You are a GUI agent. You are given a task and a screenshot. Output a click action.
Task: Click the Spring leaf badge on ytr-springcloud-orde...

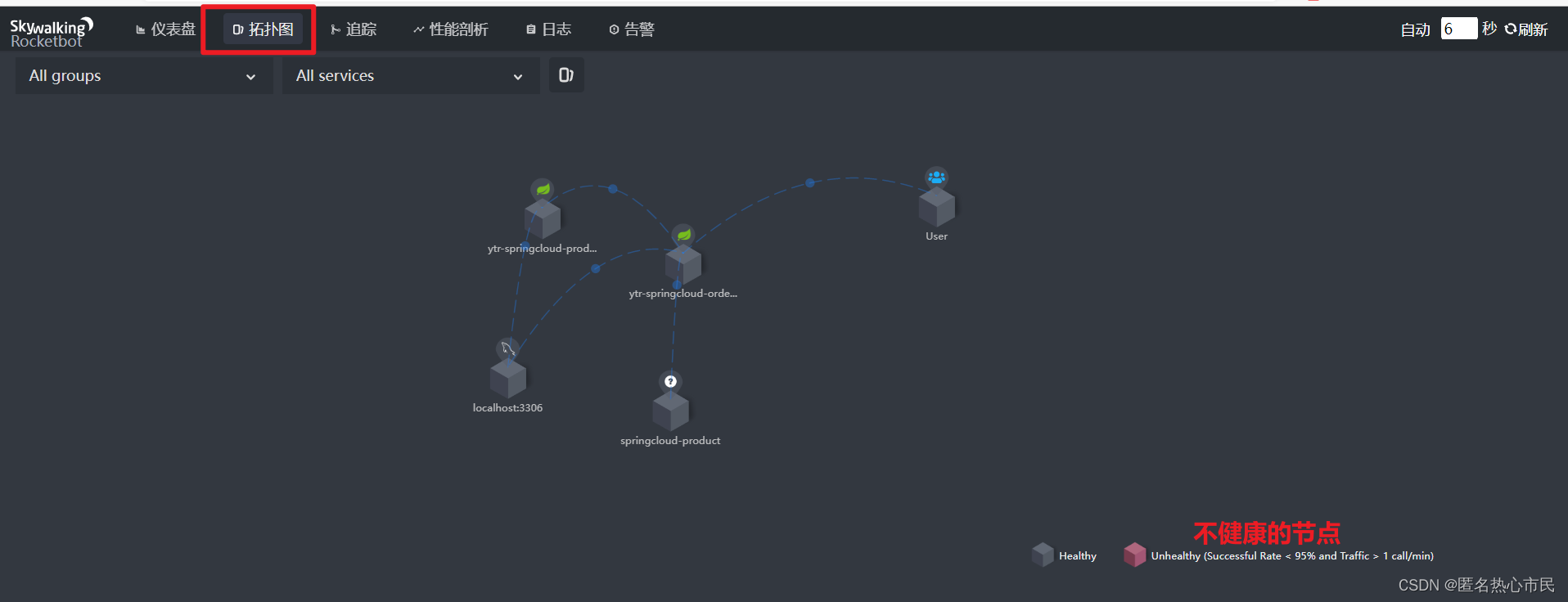[683, 236]
